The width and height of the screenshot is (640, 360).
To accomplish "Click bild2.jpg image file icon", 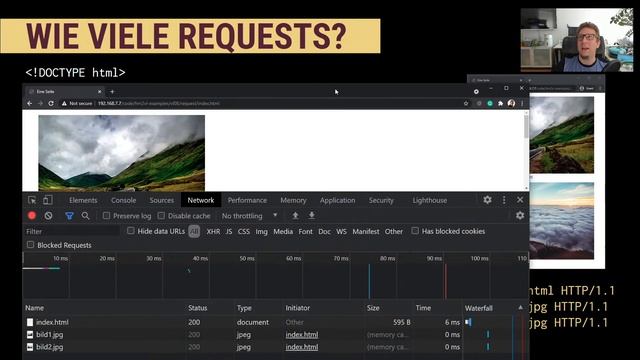I will point(30,347).
